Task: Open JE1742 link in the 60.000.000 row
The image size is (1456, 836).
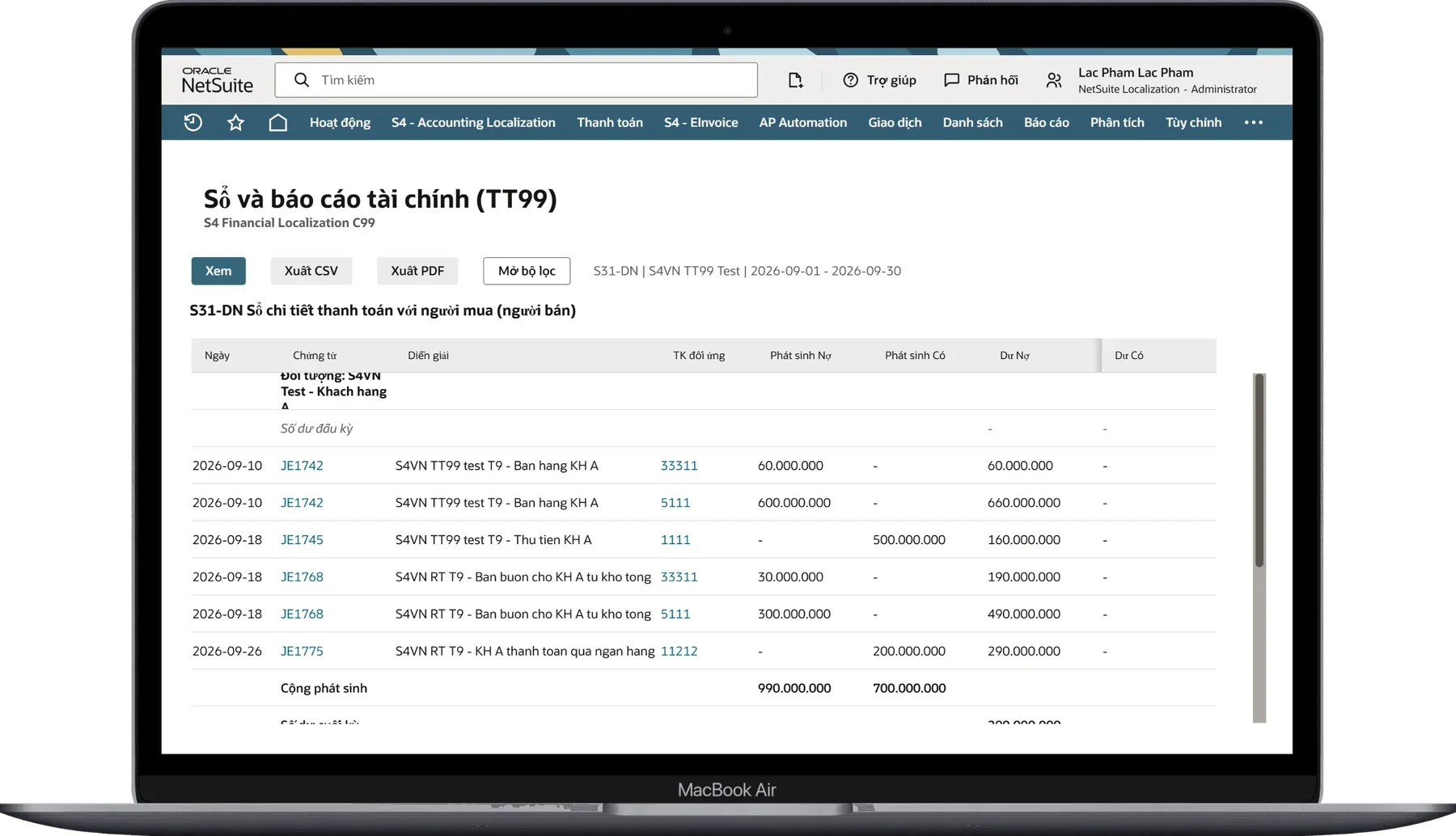Action: click(x=302, y=466)
